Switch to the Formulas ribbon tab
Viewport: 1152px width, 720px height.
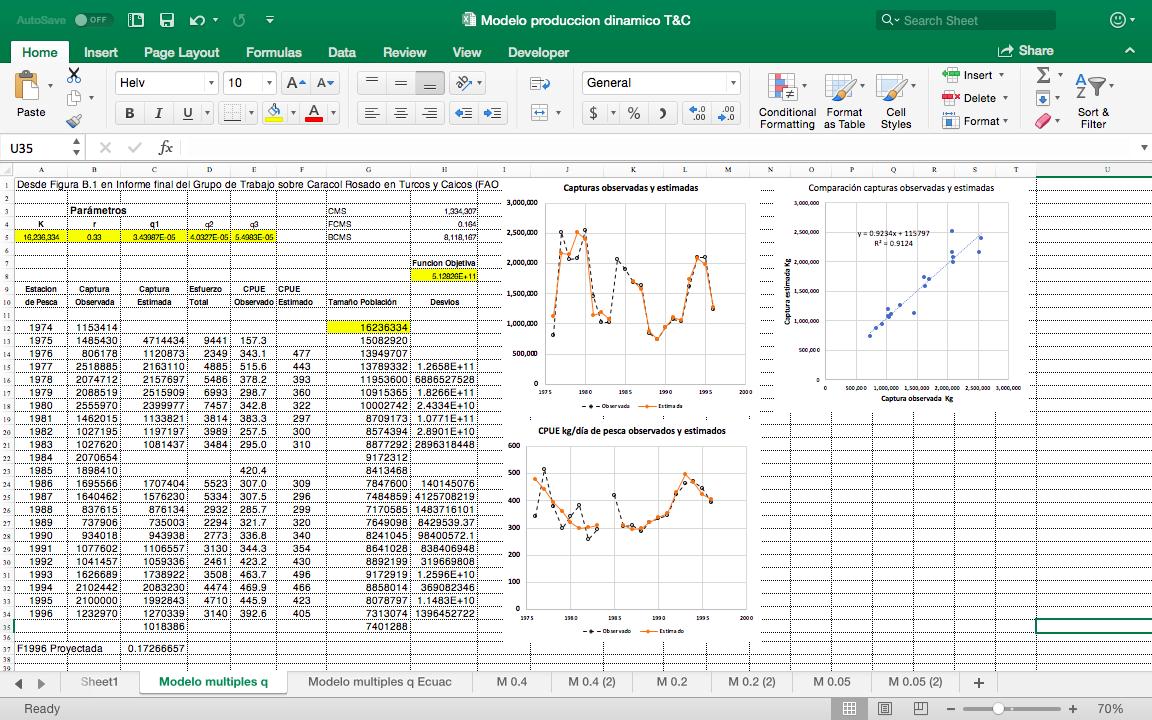[273, 52]
